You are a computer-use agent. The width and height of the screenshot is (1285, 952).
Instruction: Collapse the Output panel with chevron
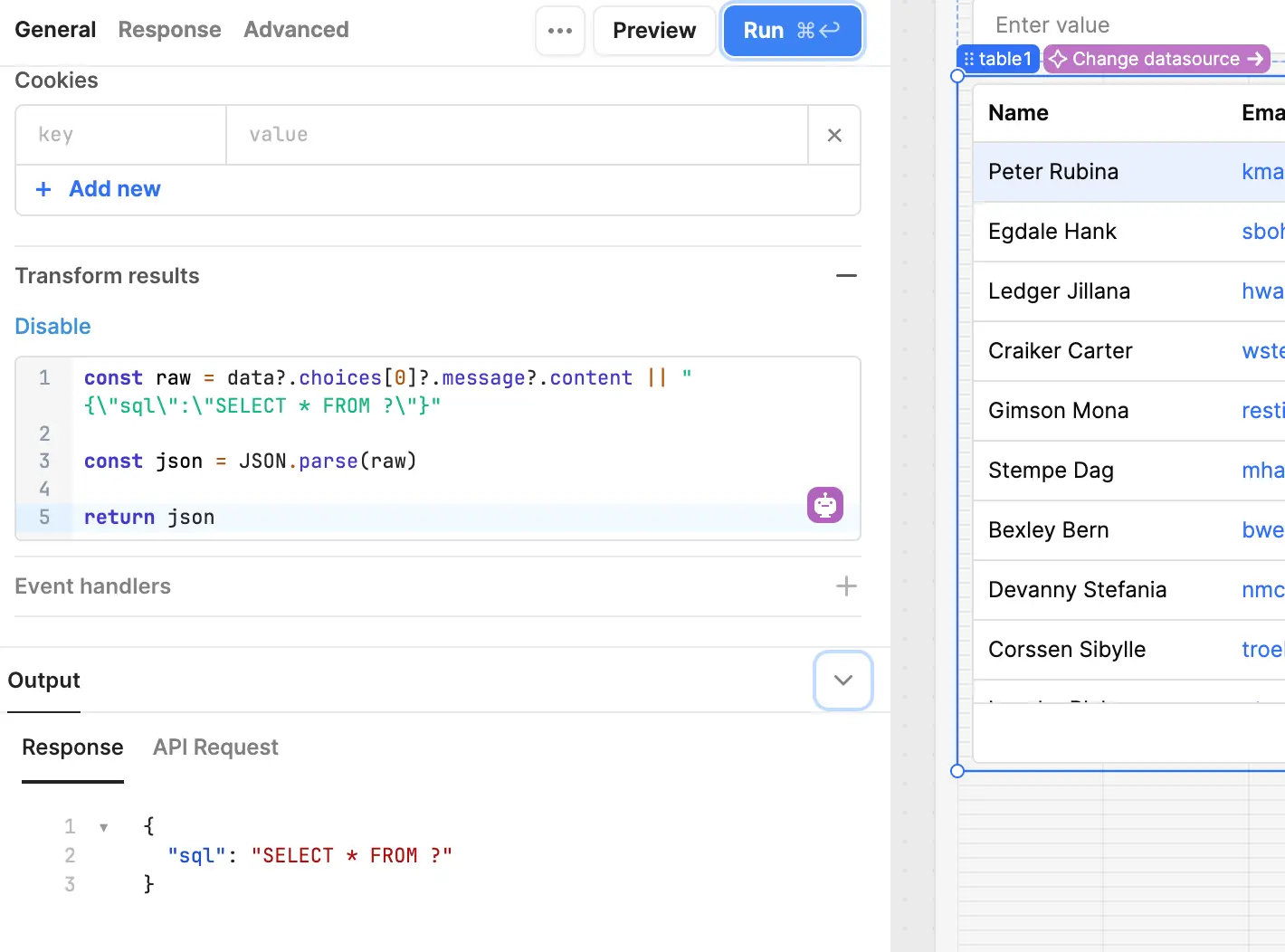[842, 681]
